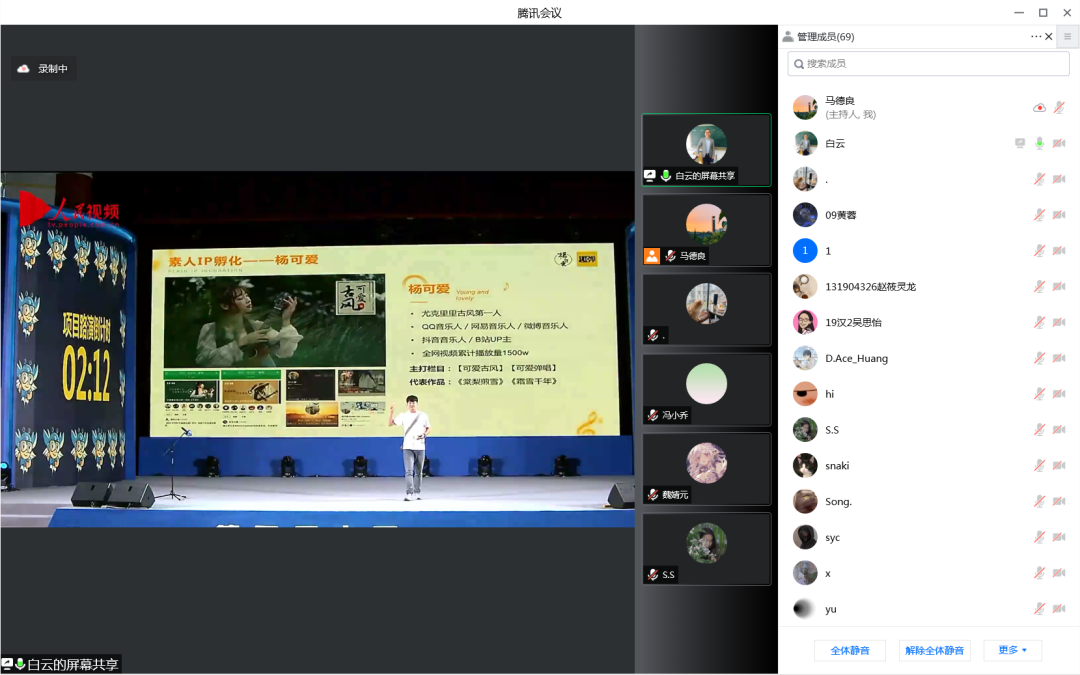Image resolution: width=1080 pixels, height=675 pixels.
Task: Toggle microphone for member named 1
Action: click(x=1039, y=251)
